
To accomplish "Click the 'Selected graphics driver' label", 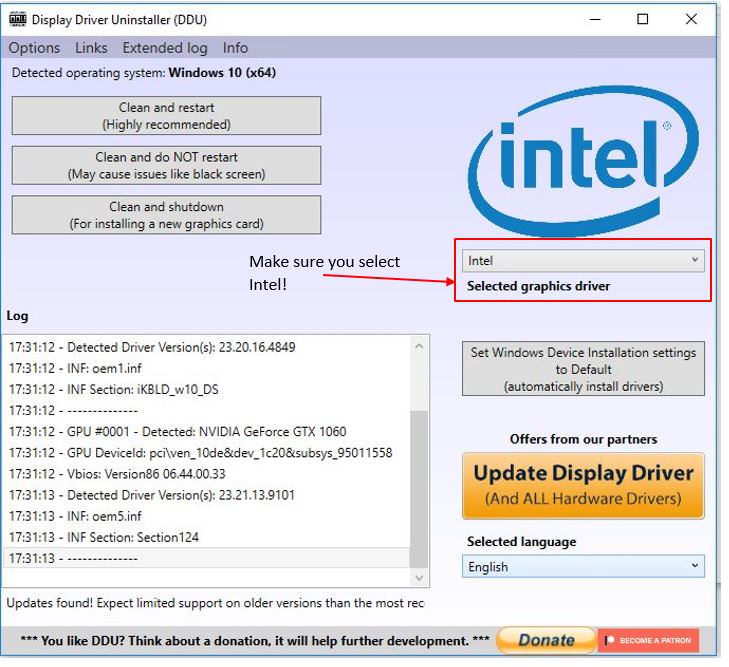I will click(x=538, y=286).
